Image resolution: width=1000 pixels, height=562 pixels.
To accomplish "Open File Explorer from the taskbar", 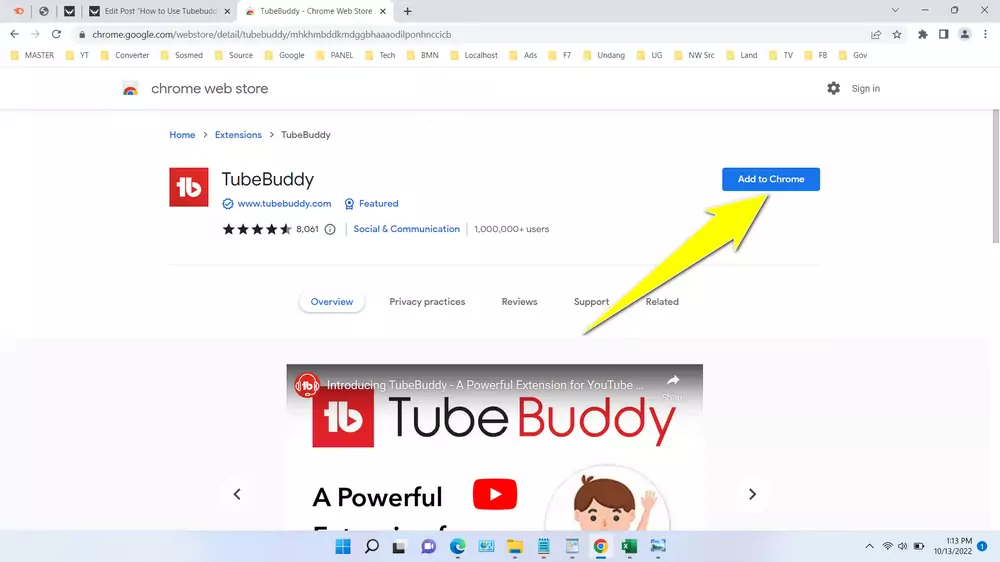I will pos(515,547).
